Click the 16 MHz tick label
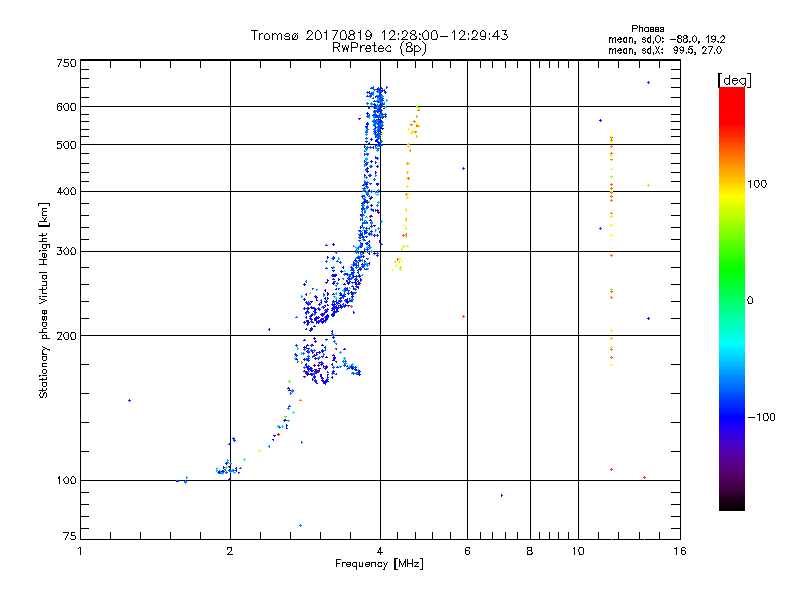Screen dimensions: 800x600 click(680, 551)
